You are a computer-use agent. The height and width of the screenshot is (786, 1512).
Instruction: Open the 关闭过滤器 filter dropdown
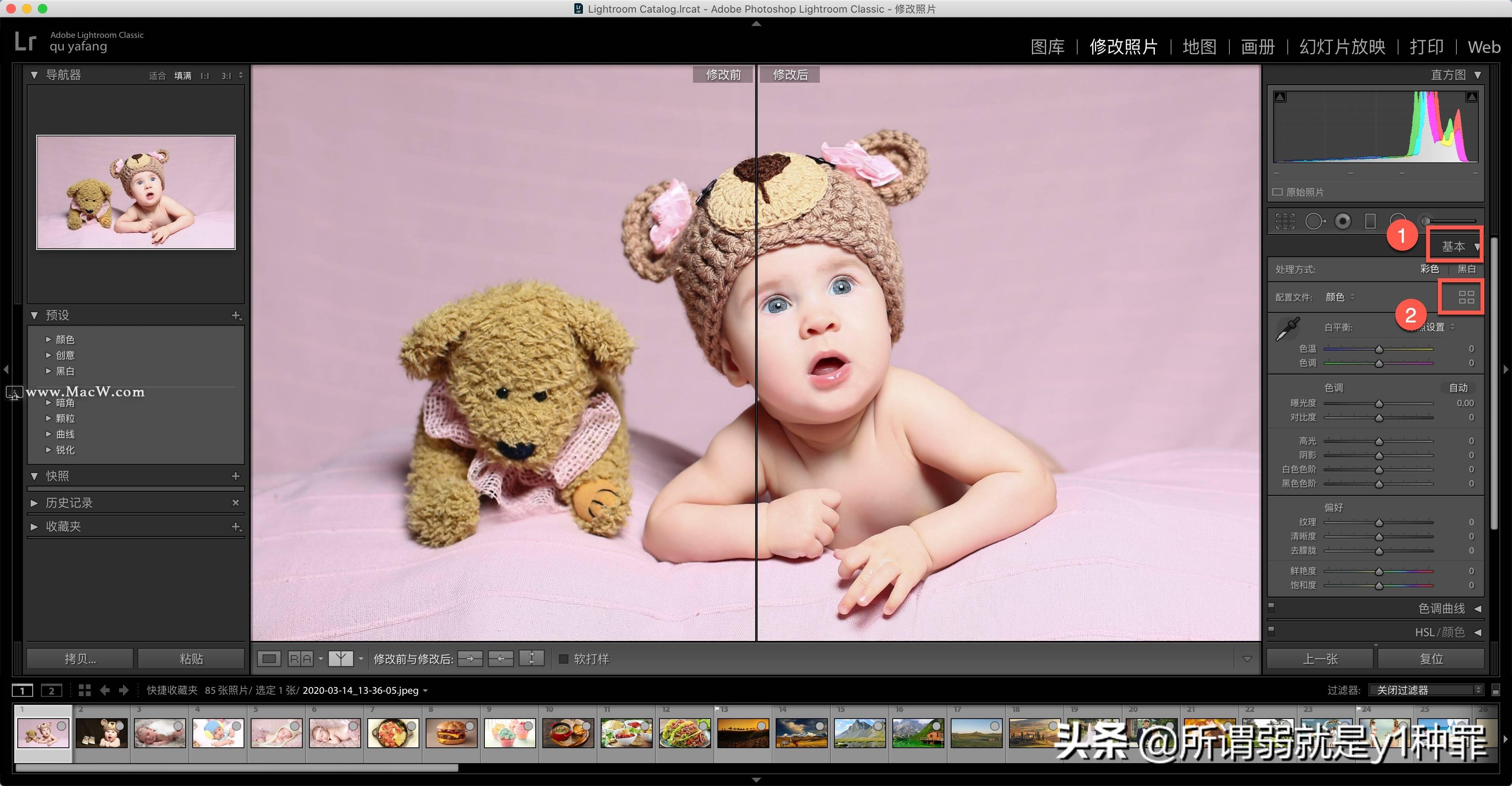pos(1426,690)
